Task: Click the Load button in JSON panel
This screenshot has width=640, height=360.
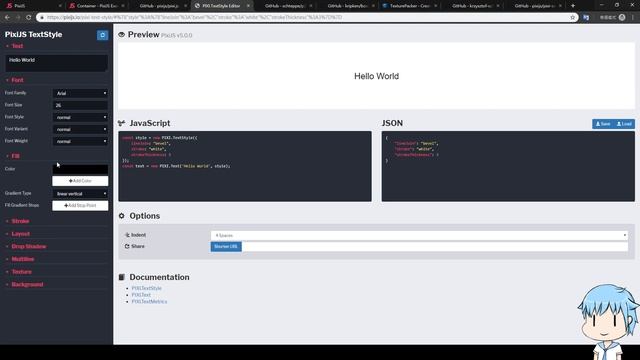Action: click(624, 124)
